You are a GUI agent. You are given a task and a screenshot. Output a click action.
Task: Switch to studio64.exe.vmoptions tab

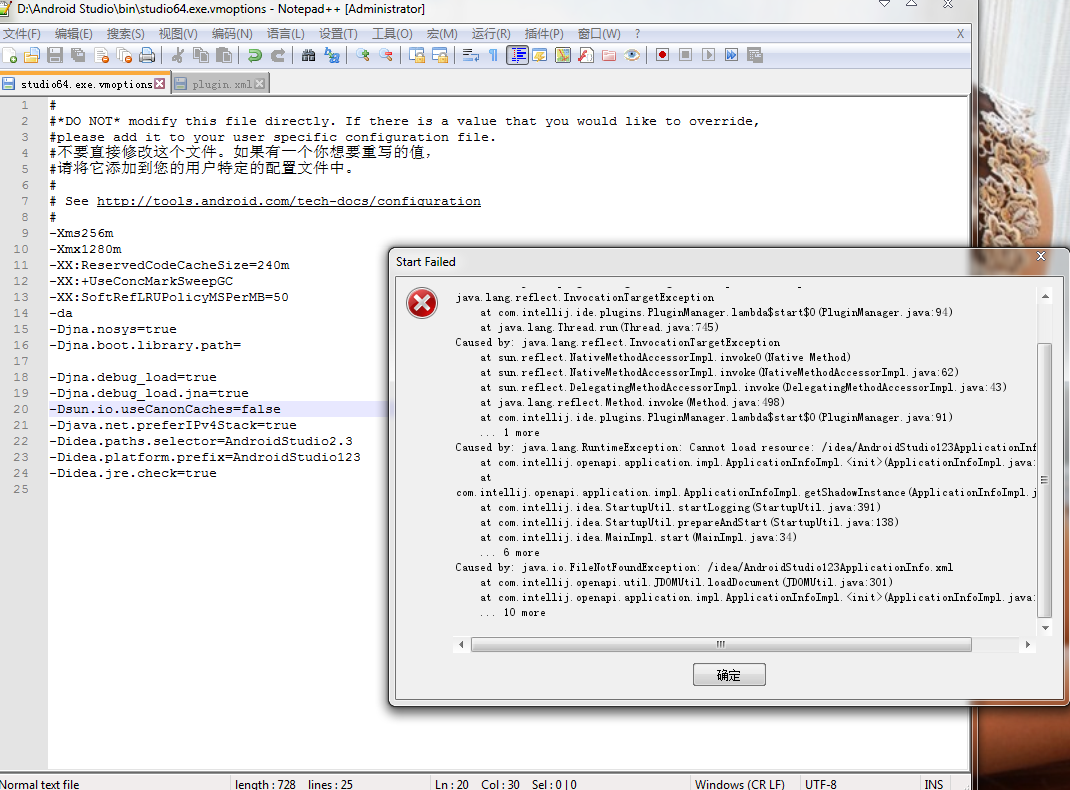pos(85,84)
